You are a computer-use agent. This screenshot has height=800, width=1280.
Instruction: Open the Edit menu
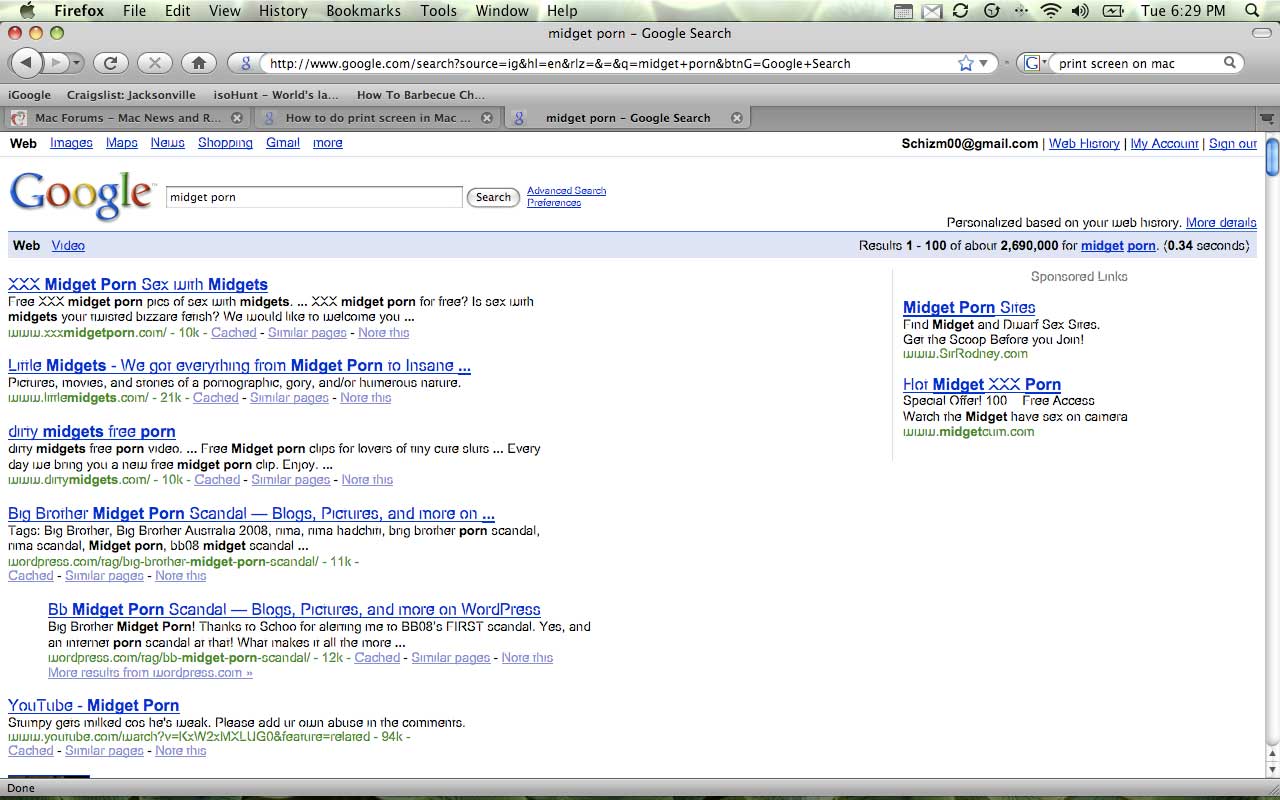pos(178,11)
